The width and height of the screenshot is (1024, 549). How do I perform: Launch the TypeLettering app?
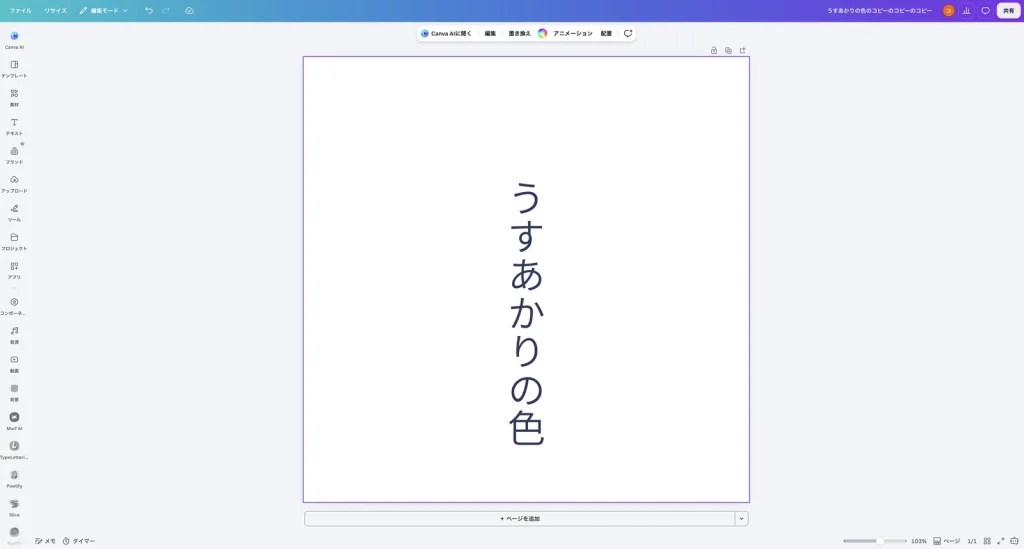pyautogui.click(x=14, y=450)
